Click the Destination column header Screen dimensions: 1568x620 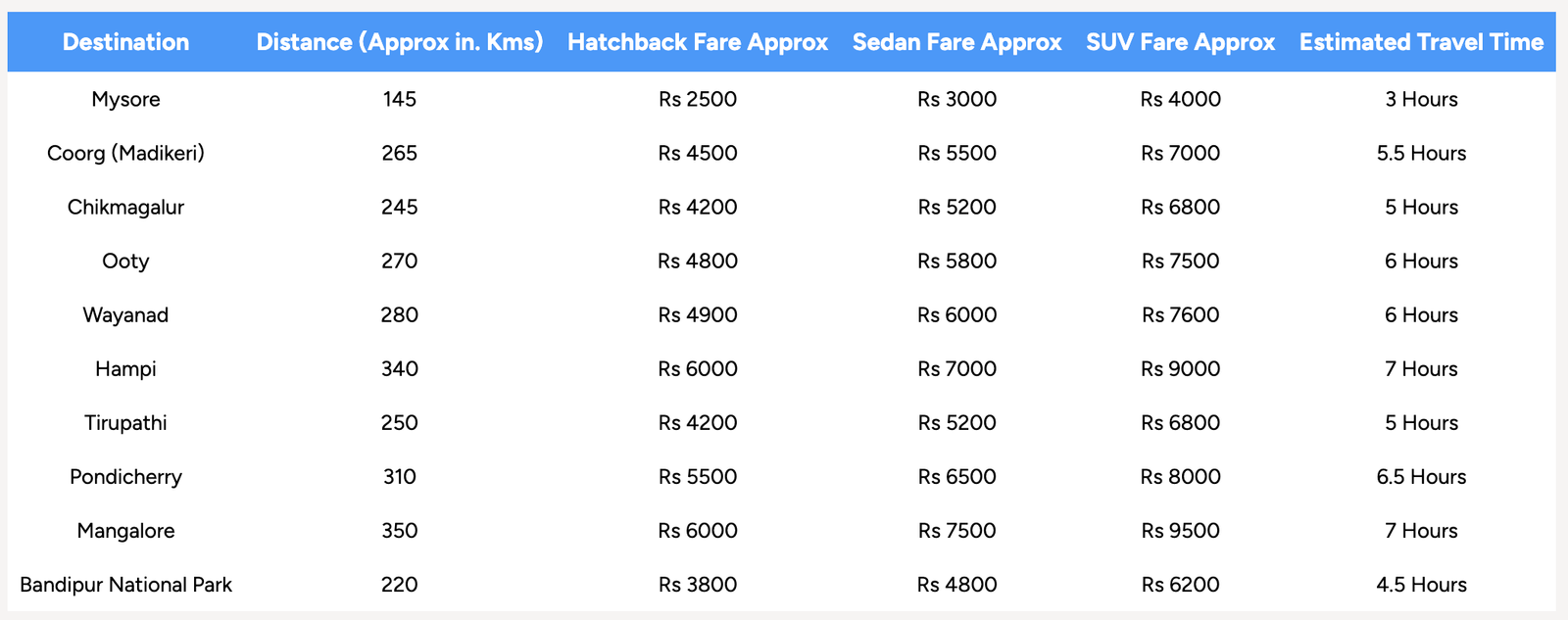(x=125, y=42)
